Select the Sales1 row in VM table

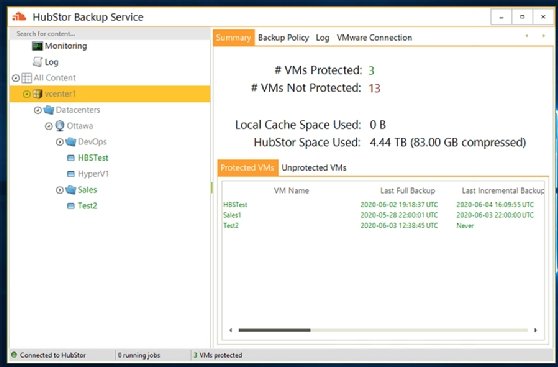tap(383, 215)
